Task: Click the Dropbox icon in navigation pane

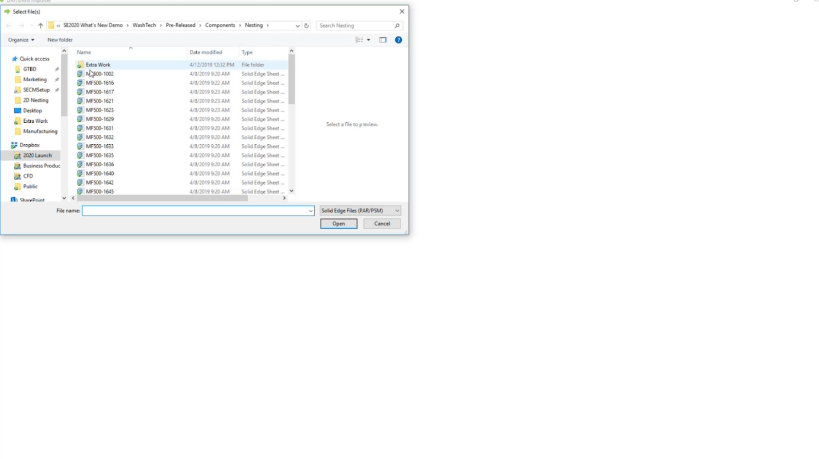Action: (x=14, y=145)
